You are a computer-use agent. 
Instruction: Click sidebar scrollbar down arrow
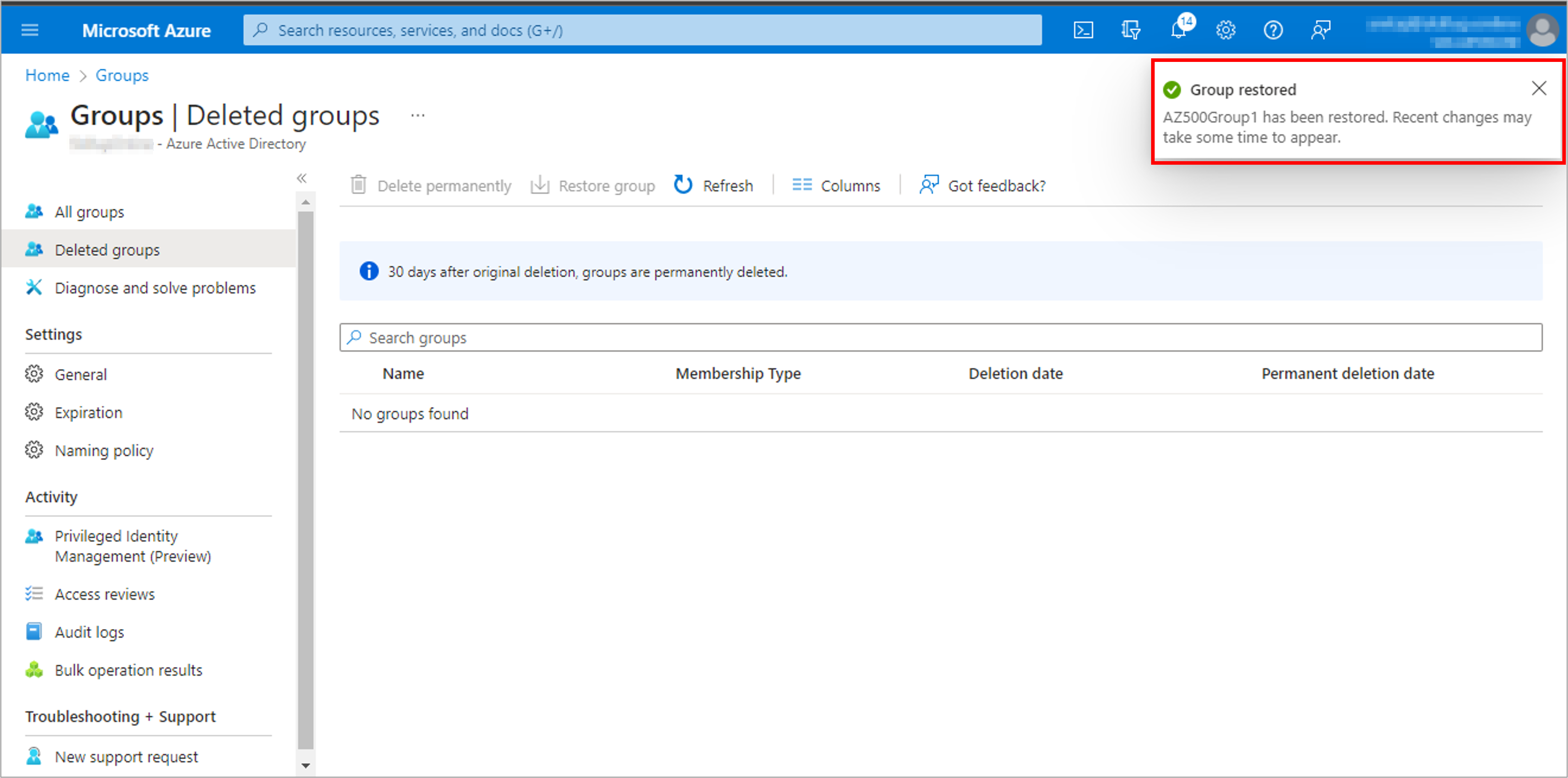click(306, 766)
